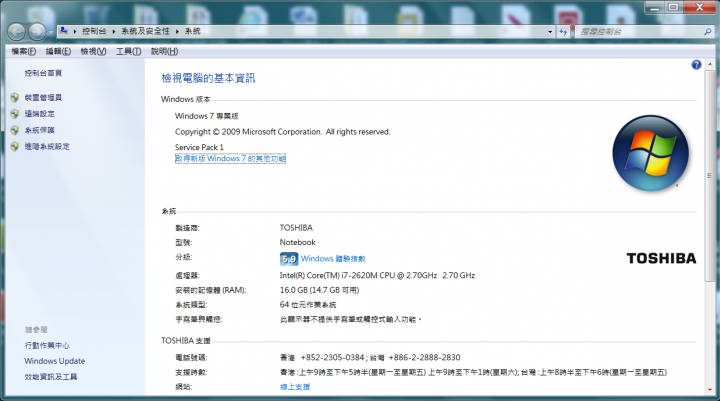Viewport: 720px width, 401px height.
Task: Select 控制台 in the address breadcrumb
Action: point(94,31)
